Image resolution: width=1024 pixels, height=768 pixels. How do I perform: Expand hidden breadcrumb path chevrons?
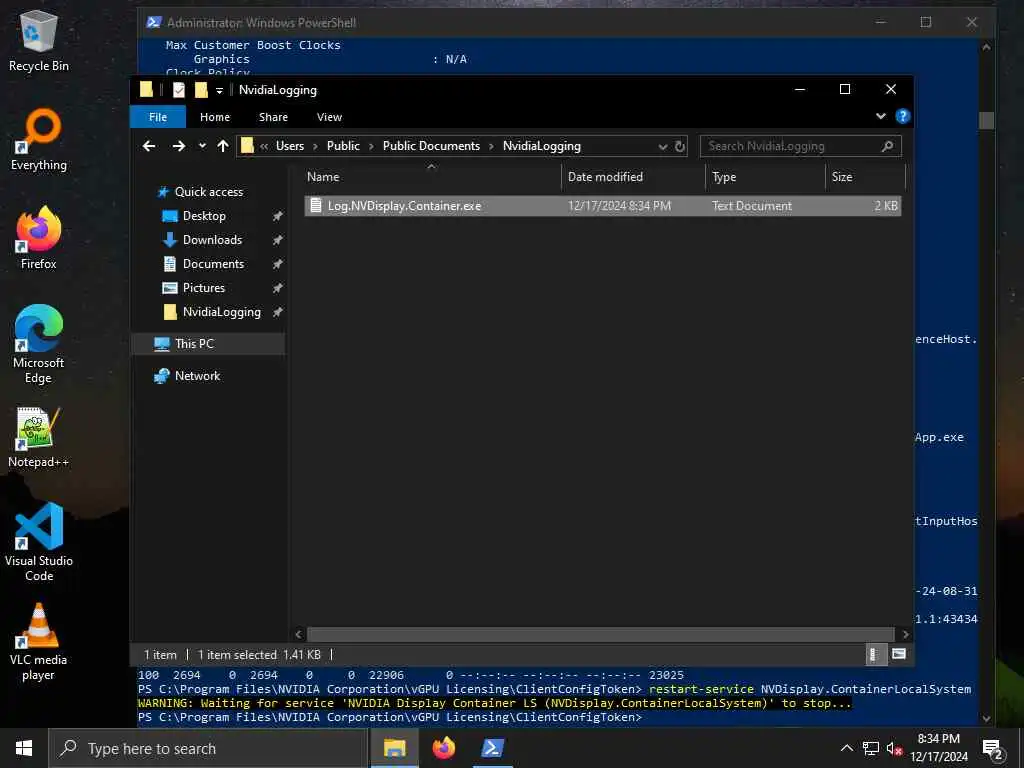coord(264,146)
